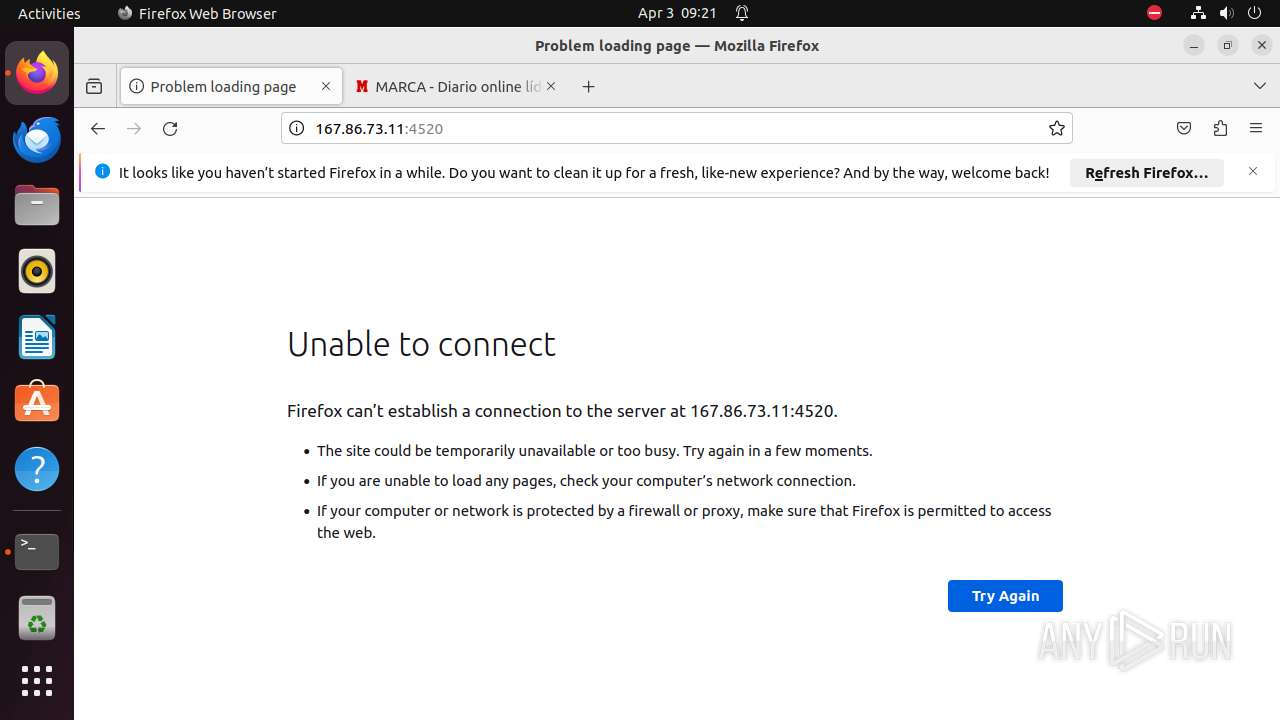Viewport: 1280px width, 720px height.
Task: Open the Extensions puzzle icon
Action: [x=1220, y=129]
